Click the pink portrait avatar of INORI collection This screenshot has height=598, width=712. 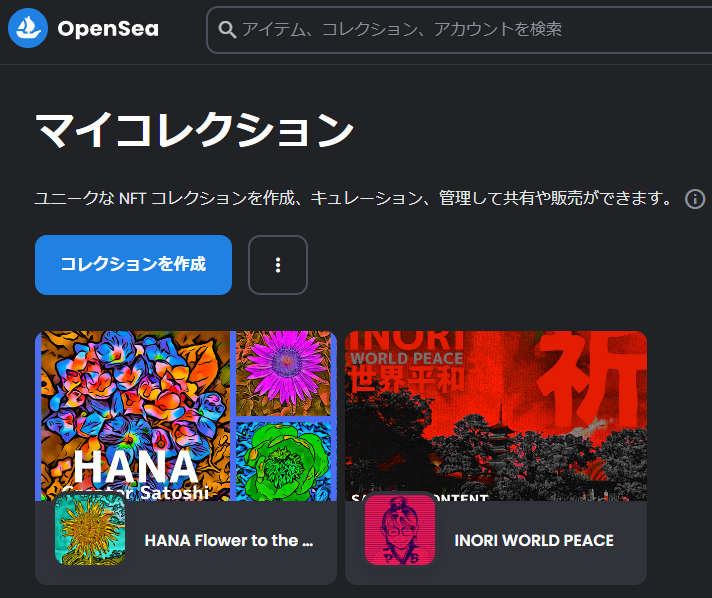400,529
